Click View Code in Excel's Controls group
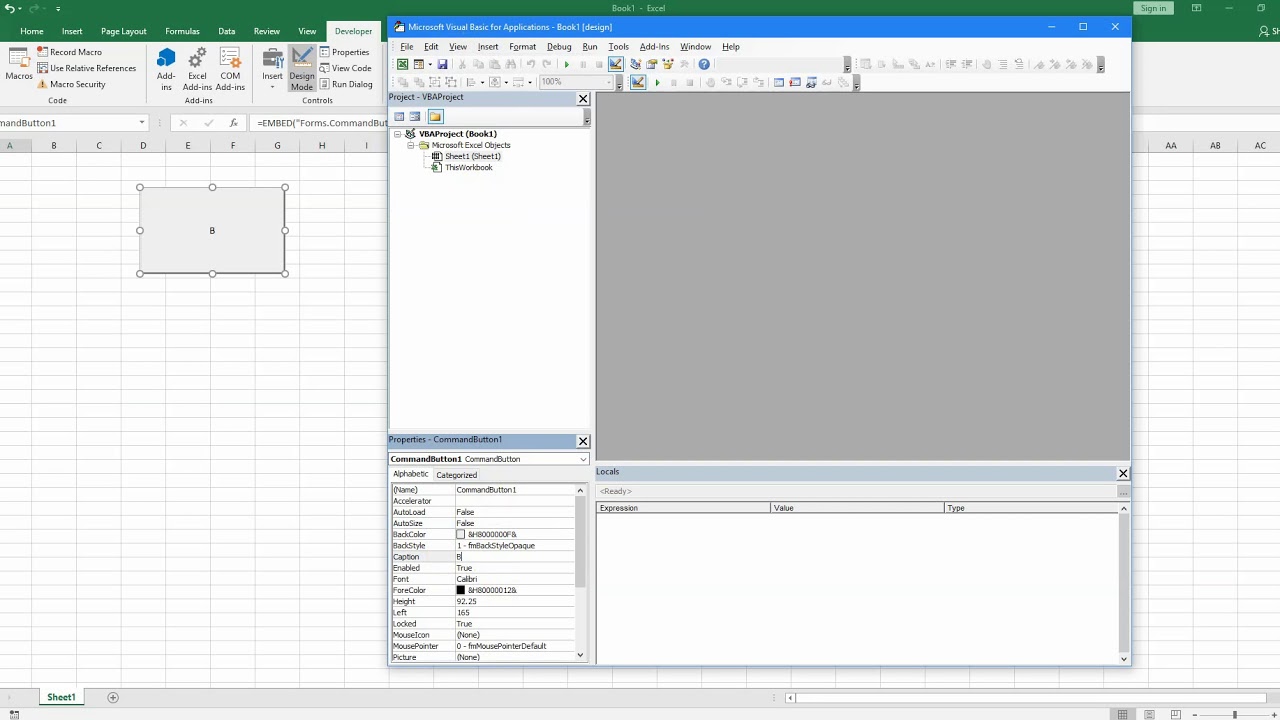This screenshot has height=720, width=1280. click(345, 68)
